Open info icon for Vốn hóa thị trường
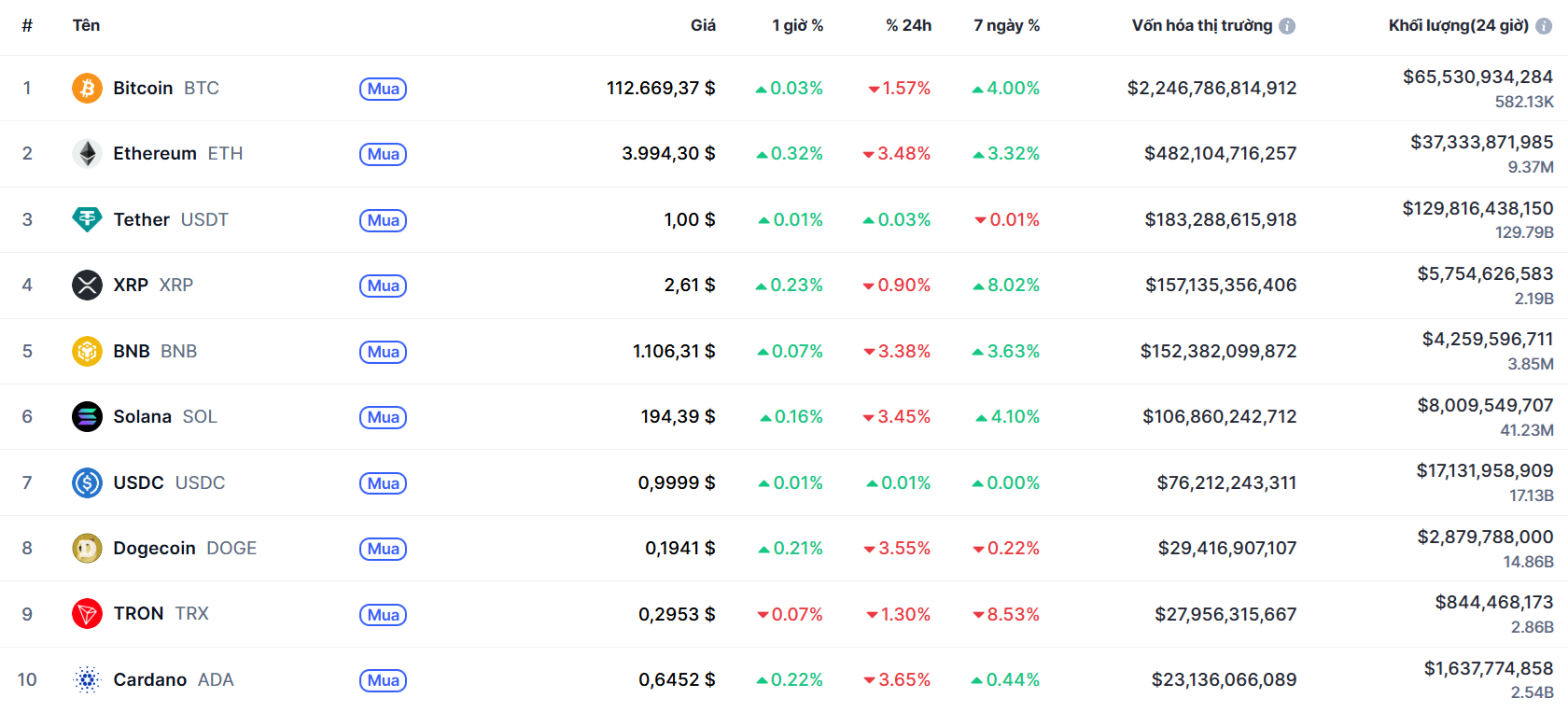The width and height of the screenshot is (1568, 712). pos(1287,26)
